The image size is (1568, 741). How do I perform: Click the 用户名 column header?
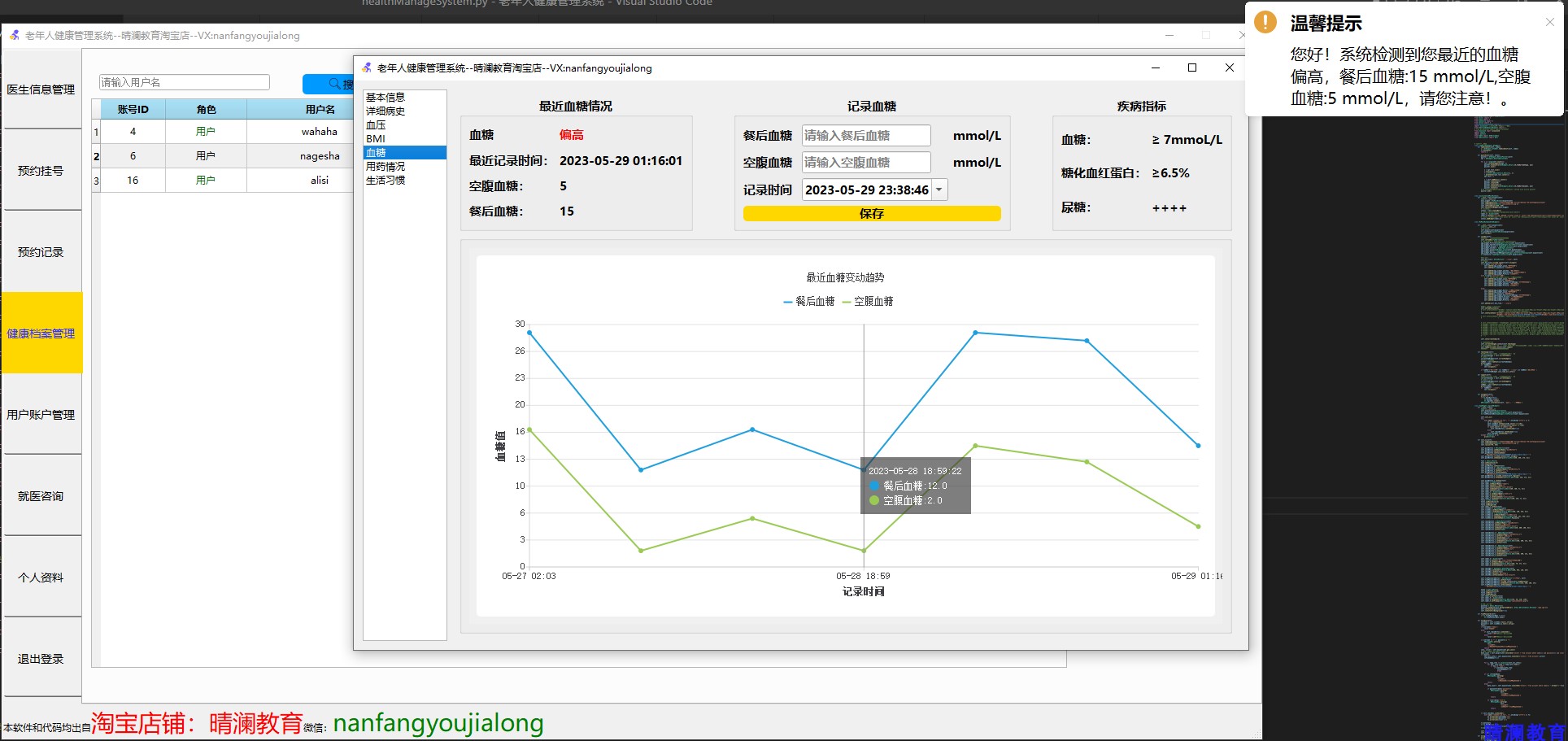[300, 109]
